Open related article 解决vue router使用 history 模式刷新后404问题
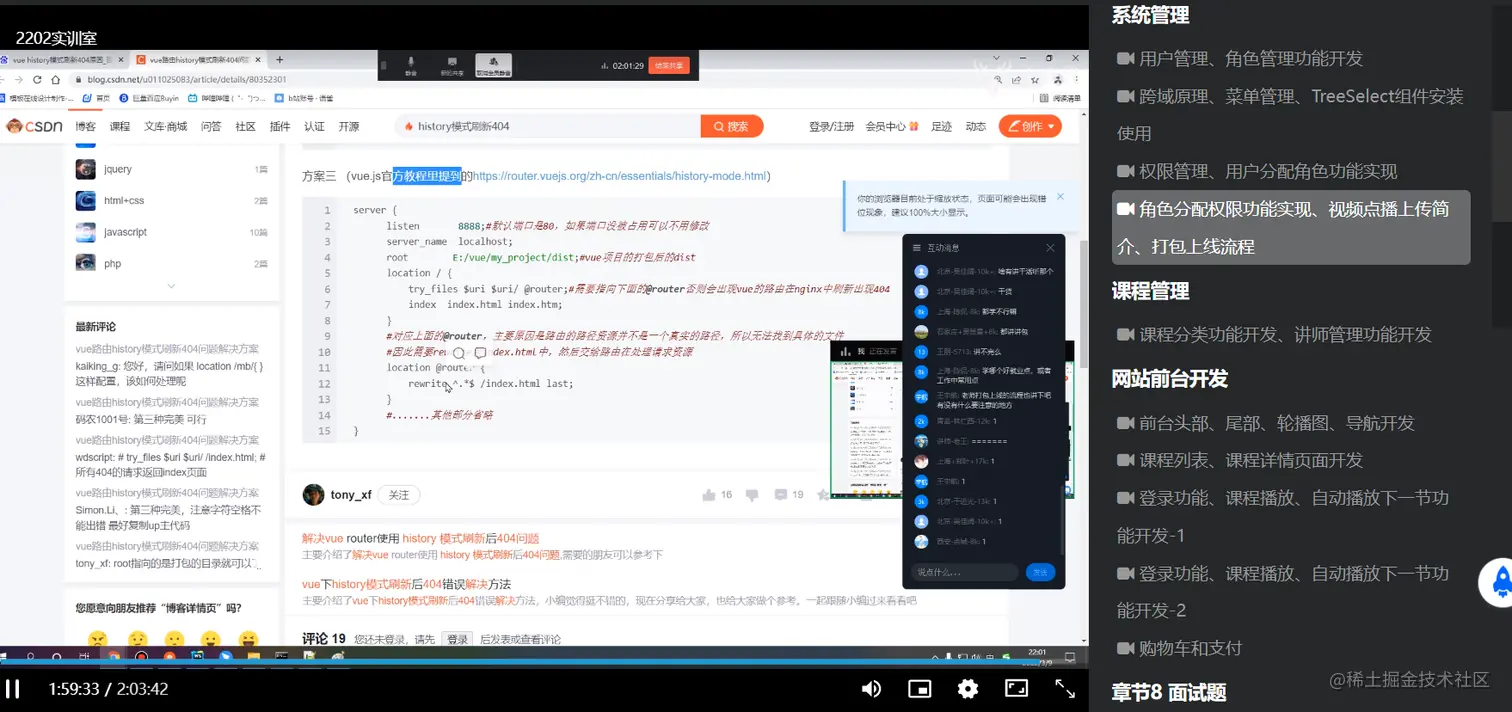 420,538
